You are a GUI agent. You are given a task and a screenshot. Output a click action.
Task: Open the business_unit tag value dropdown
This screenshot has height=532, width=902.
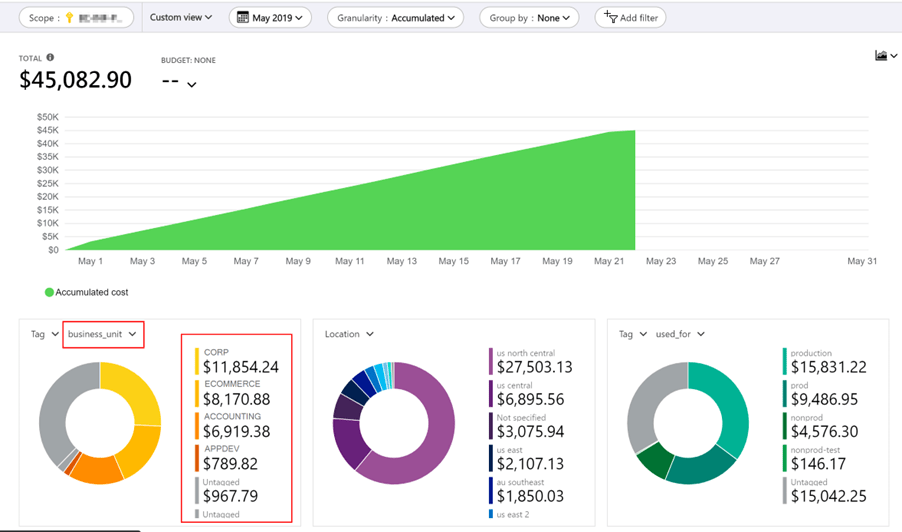pos(103,334)
